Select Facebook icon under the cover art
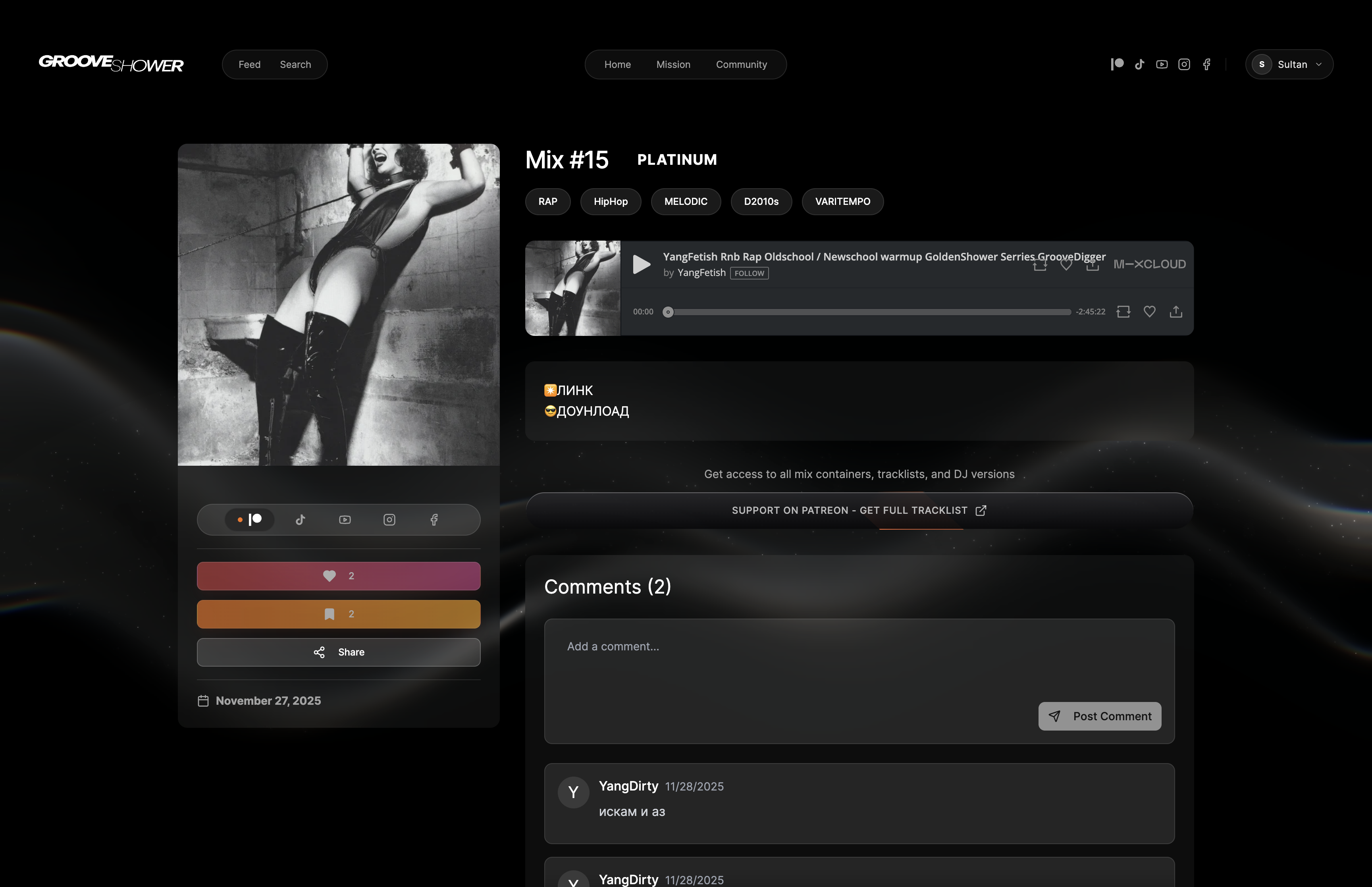The image size is (1372, 887). click(434, 519)
